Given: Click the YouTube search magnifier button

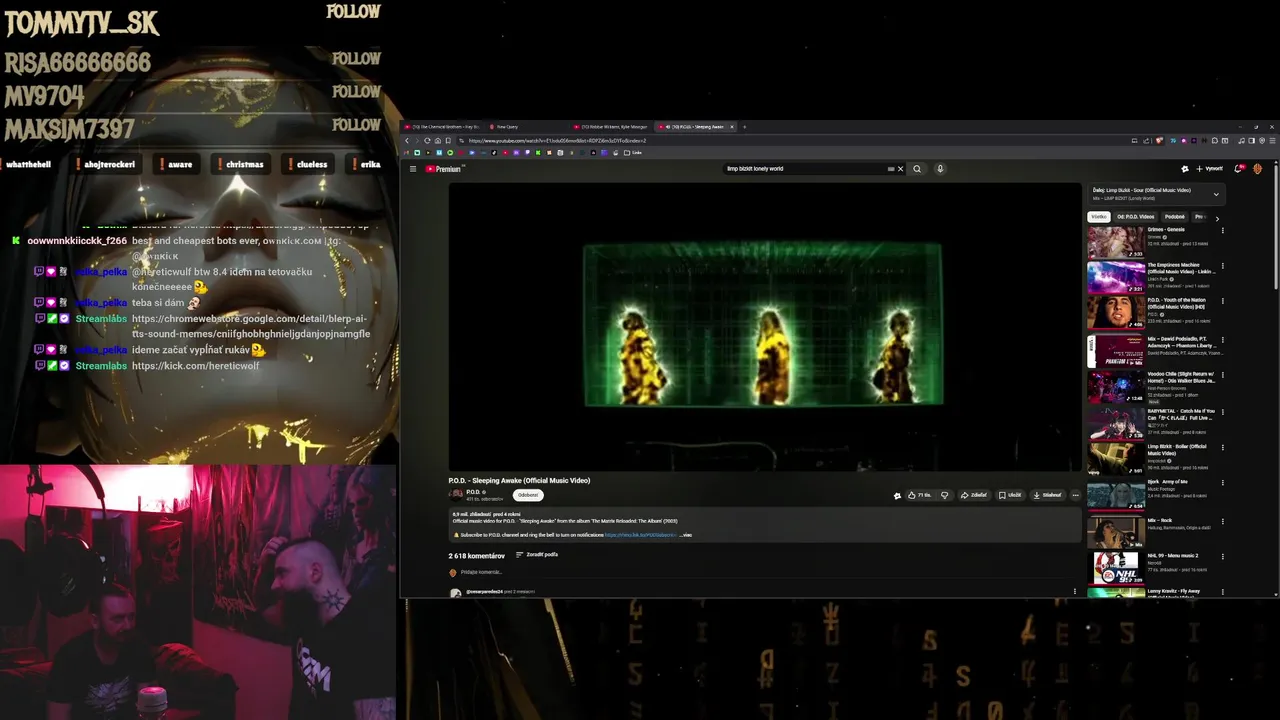Looking at the screenshot, I should pos(917,169).
